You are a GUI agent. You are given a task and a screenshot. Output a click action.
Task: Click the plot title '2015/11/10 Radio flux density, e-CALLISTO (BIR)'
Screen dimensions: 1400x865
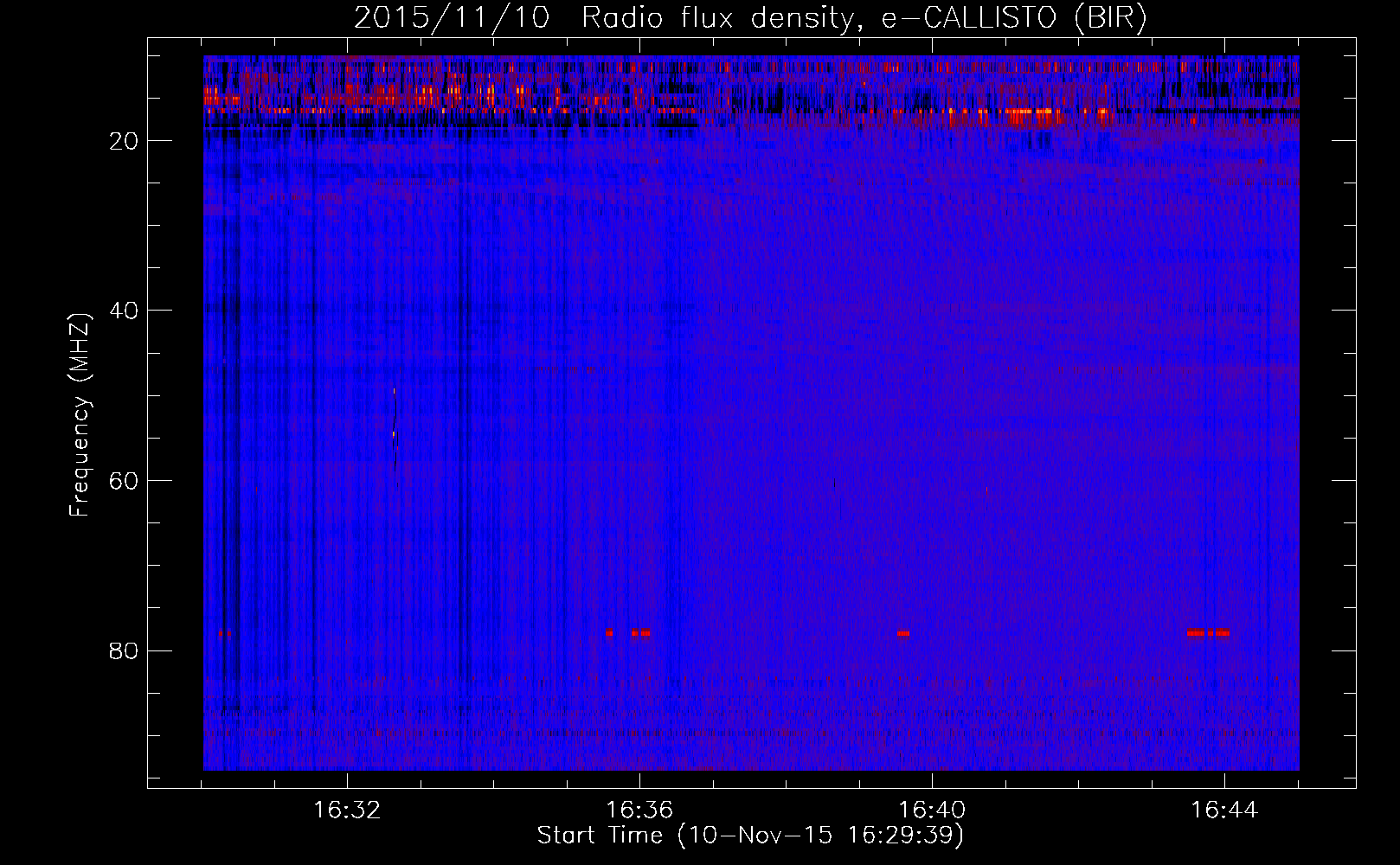750,18
